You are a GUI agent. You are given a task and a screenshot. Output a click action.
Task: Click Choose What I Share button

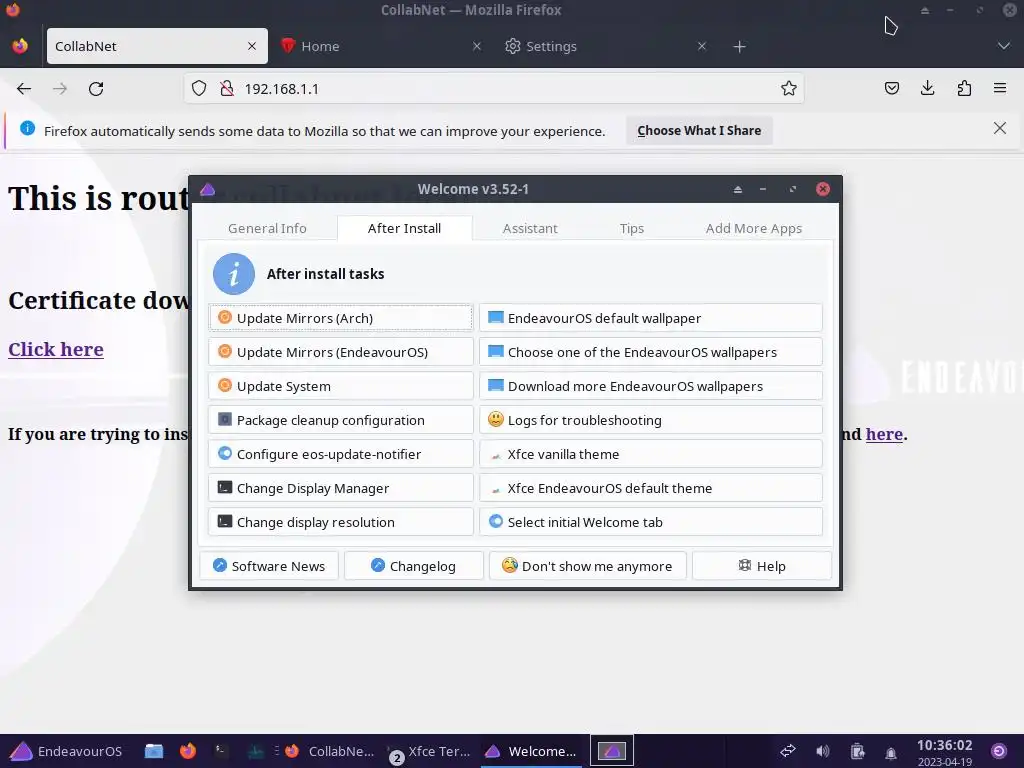click(699, 131)
